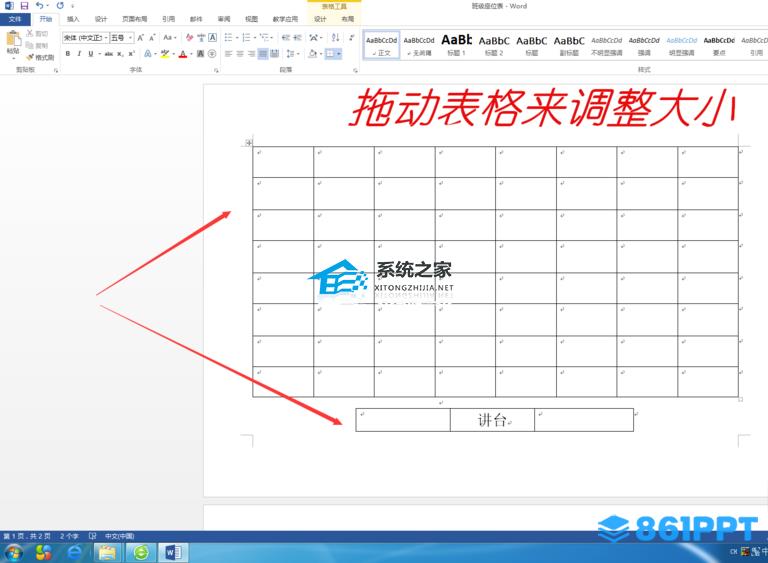
Task: Open the Borders dropdown arrow
Action: [x=339, y=54]
